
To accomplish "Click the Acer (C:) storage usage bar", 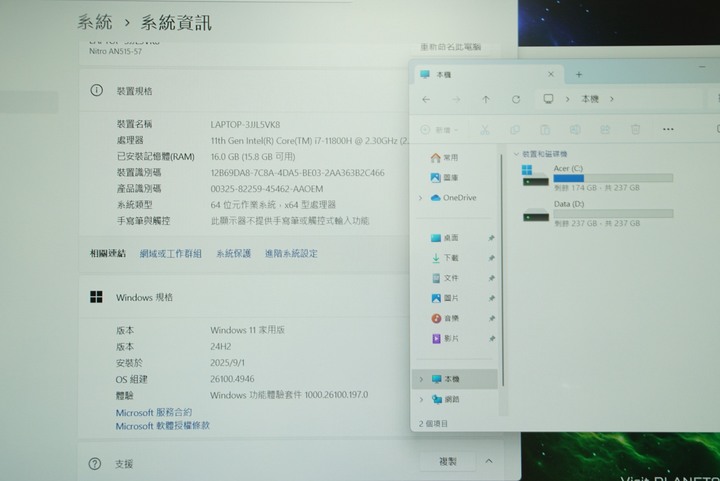I will [x=613, y=178].
